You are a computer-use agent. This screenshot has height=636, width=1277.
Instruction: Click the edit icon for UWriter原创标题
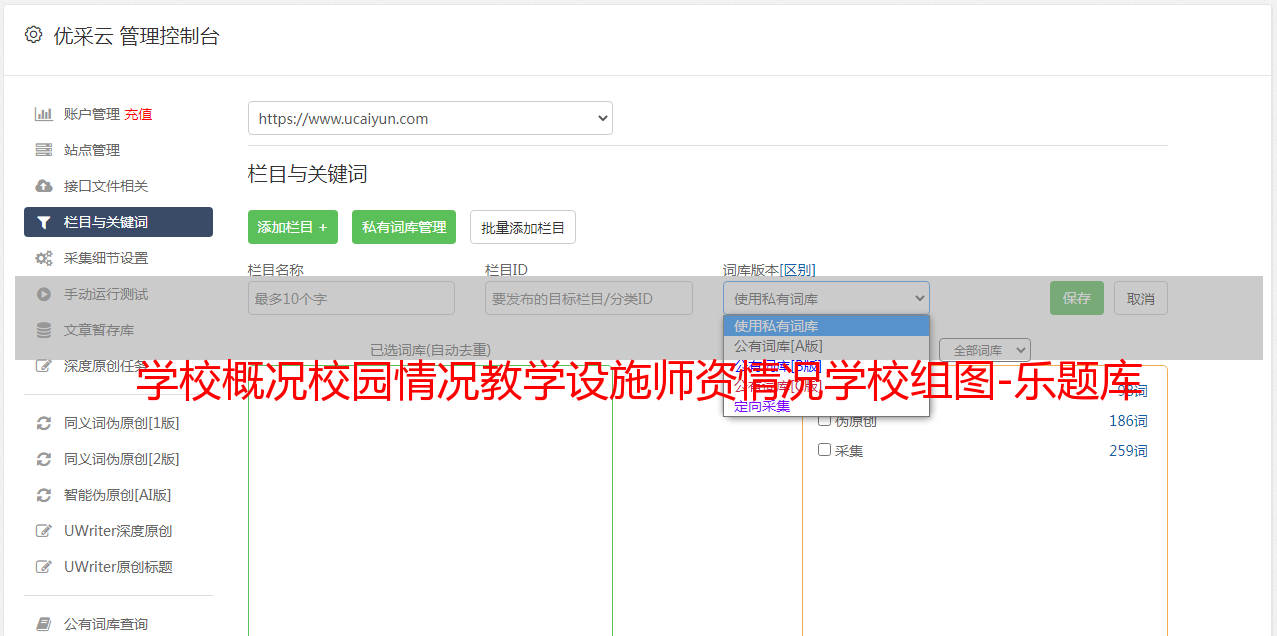point(43,567)
